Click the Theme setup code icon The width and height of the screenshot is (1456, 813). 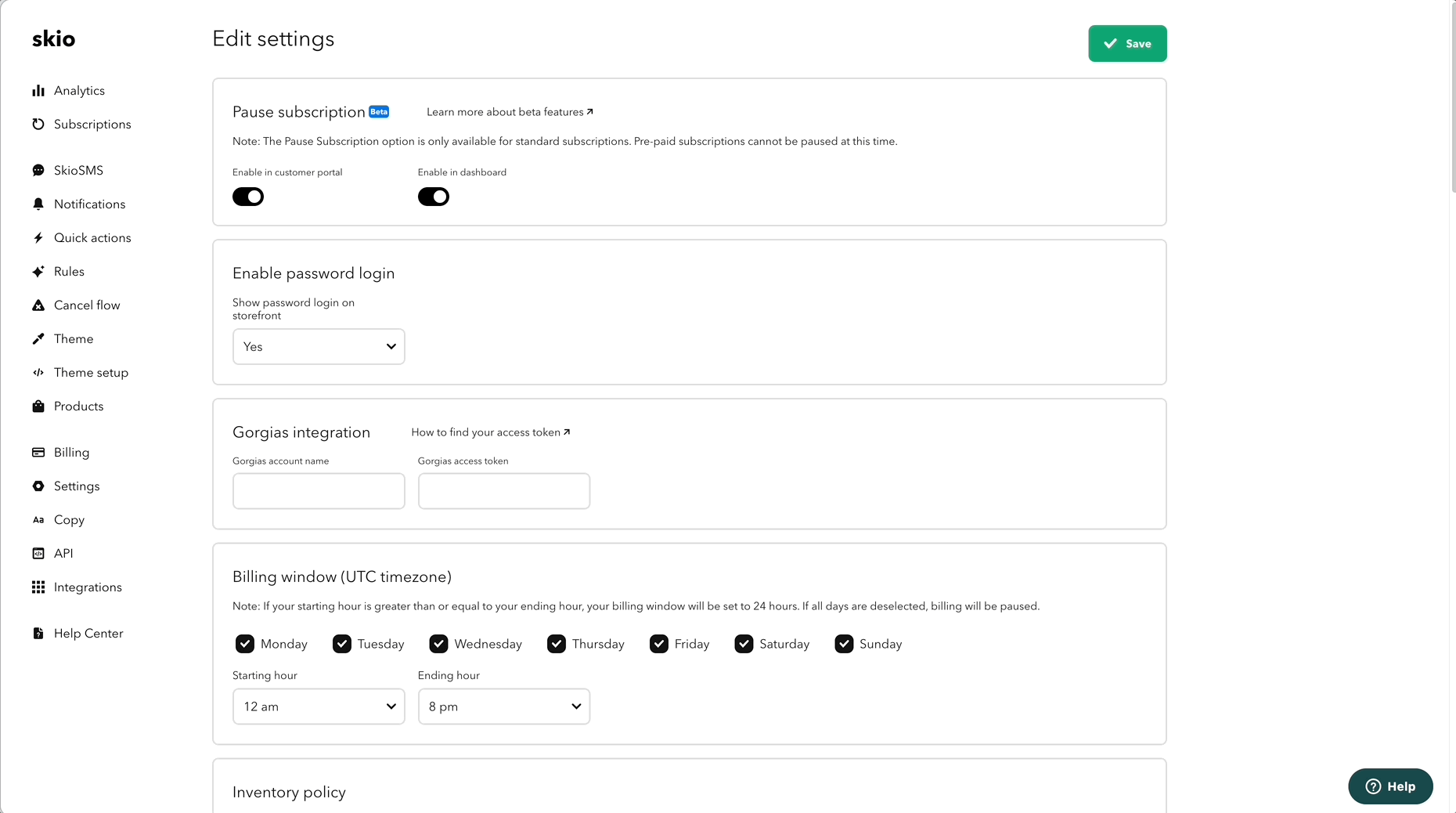[x=38, y=373]
